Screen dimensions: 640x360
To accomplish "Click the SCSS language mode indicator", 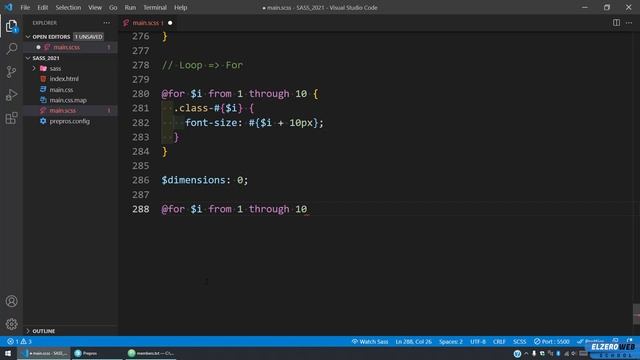I will tap(520, 342).
